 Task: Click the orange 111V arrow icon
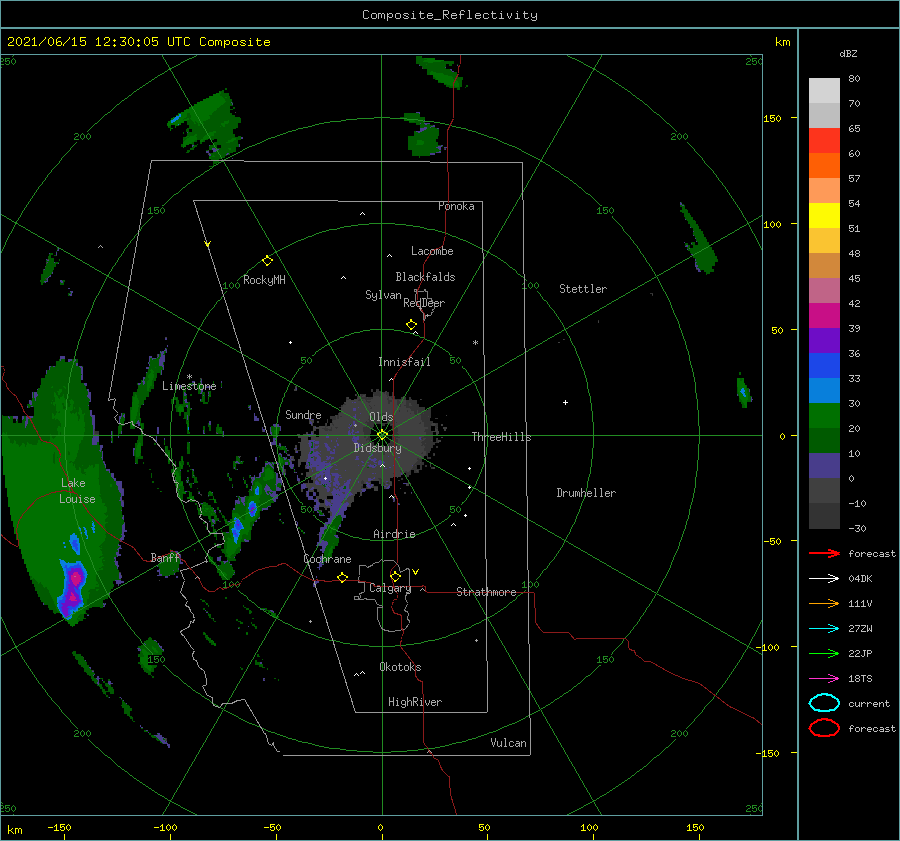(824, 603)
